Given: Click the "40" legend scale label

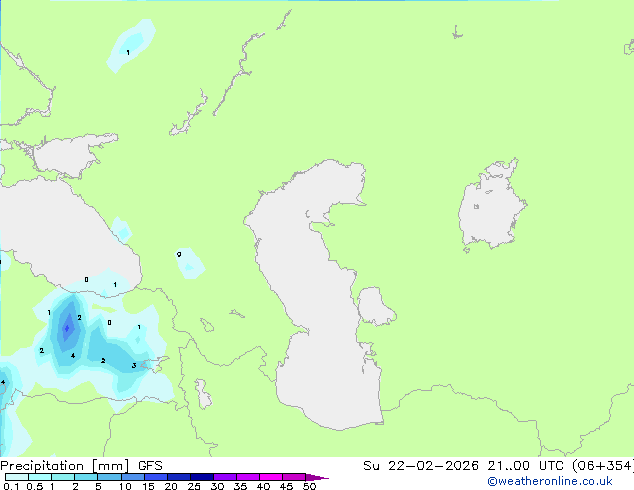Looking at the screenshot, I should [x=263, y=486].
